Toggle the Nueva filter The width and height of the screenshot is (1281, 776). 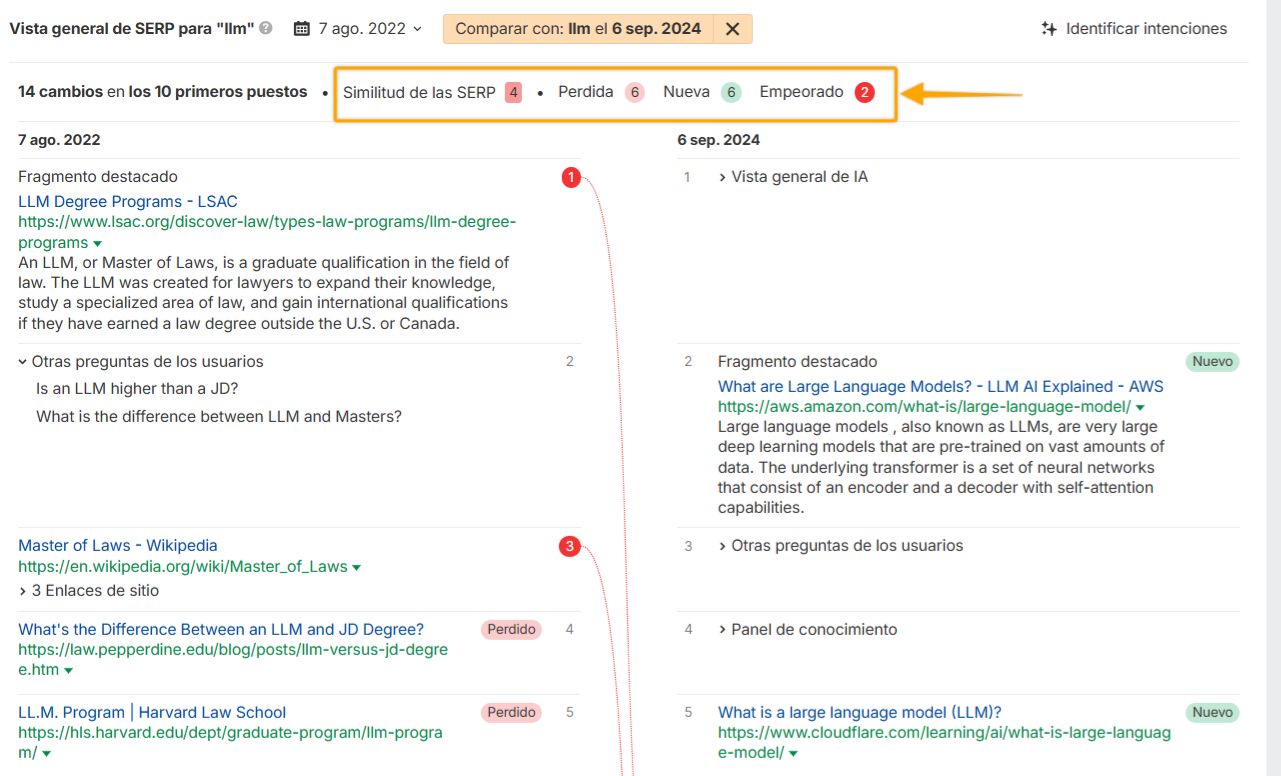pyautogui.click(x=691, y=91)
